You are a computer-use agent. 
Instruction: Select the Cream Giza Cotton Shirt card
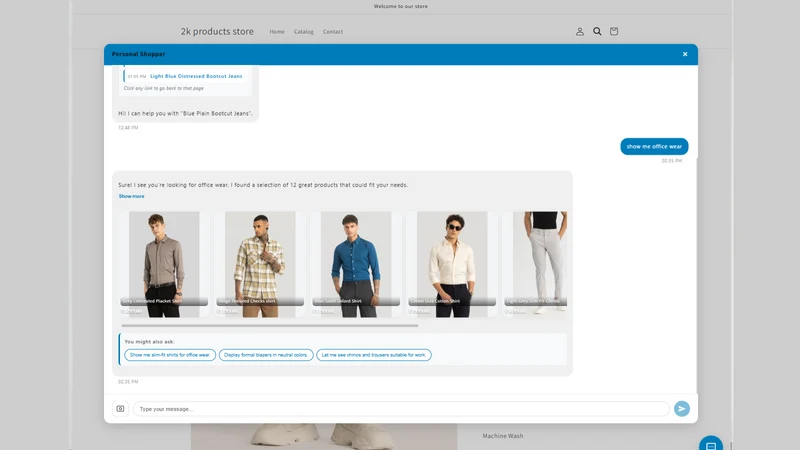pos(452,264)
